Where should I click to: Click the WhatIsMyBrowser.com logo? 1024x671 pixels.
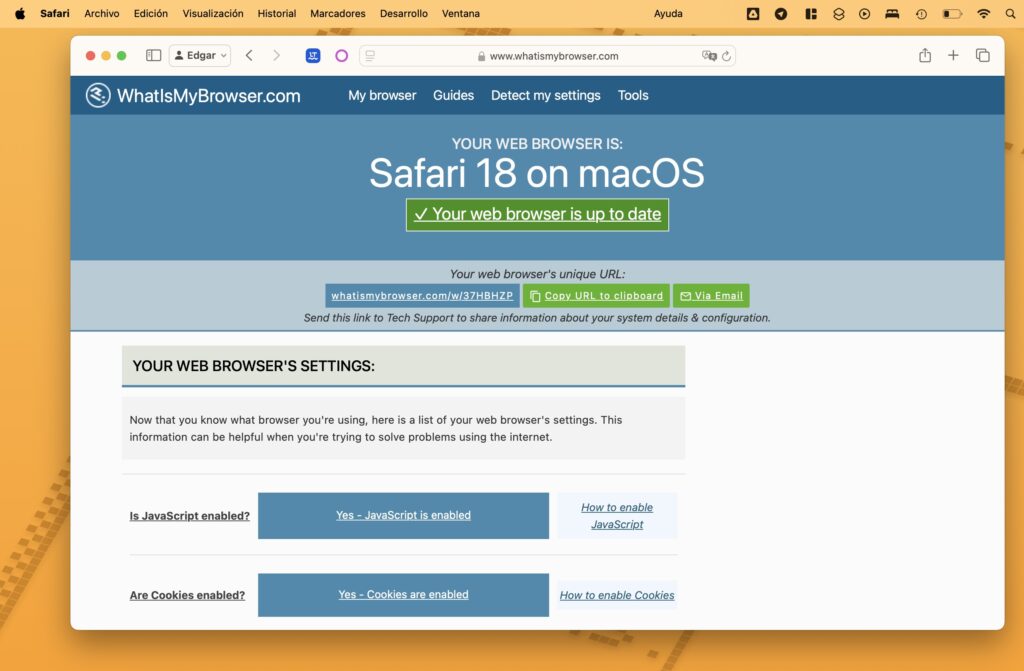(193, 95)
